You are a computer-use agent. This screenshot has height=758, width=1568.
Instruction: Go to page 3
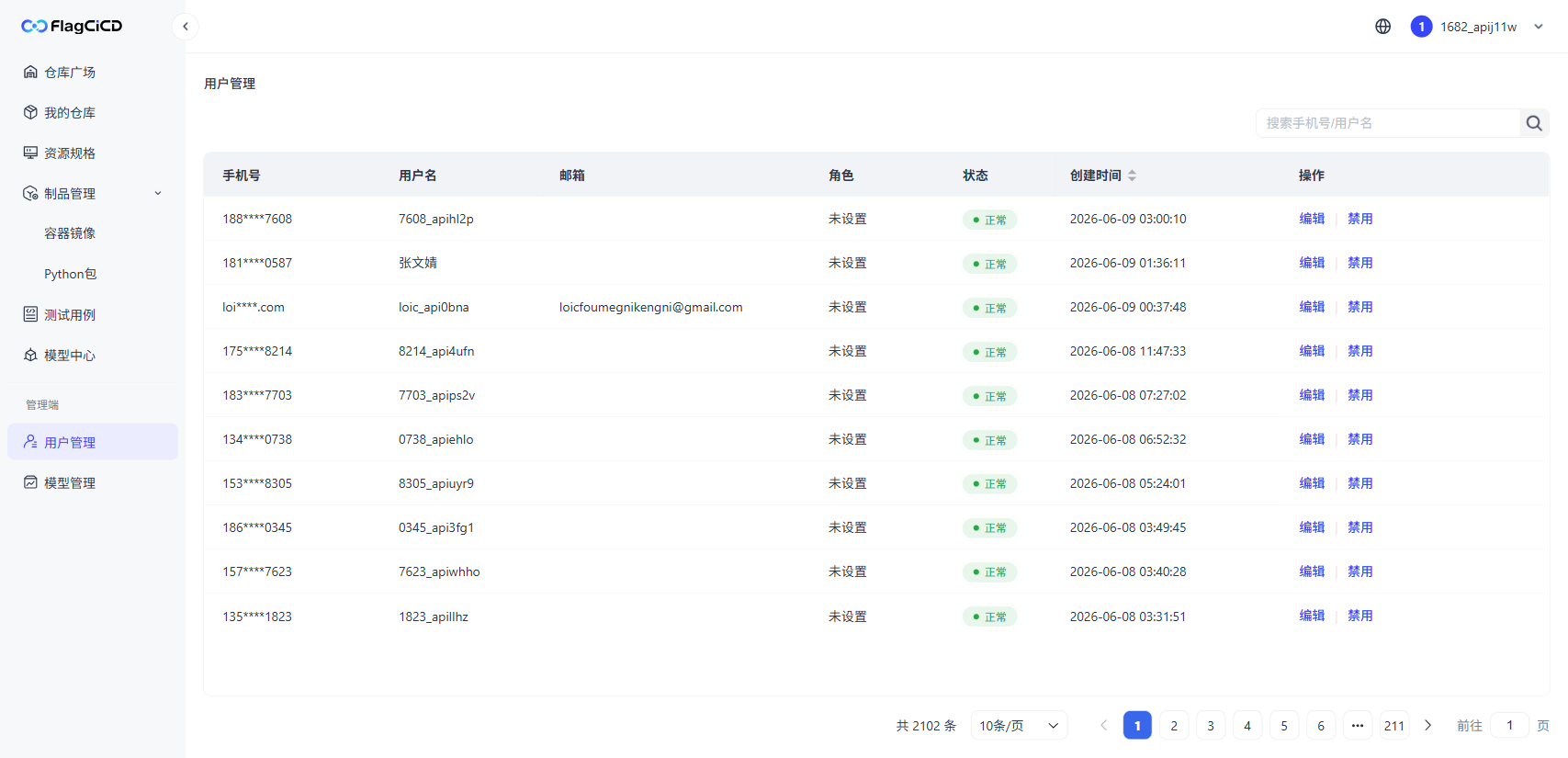[1211, 726]
